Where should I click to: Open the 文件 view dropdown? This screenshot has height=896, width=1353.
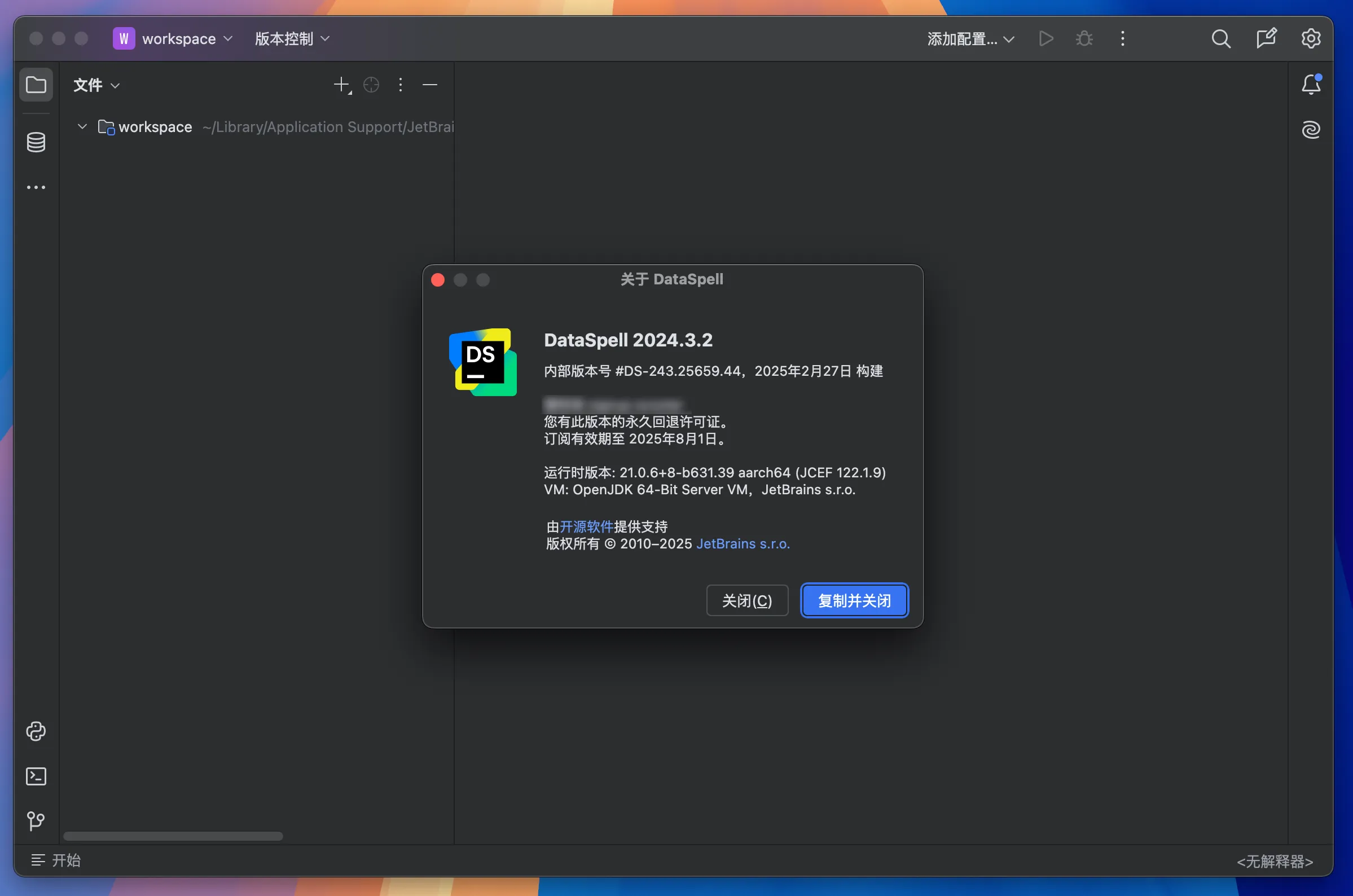tap(96, 85)
